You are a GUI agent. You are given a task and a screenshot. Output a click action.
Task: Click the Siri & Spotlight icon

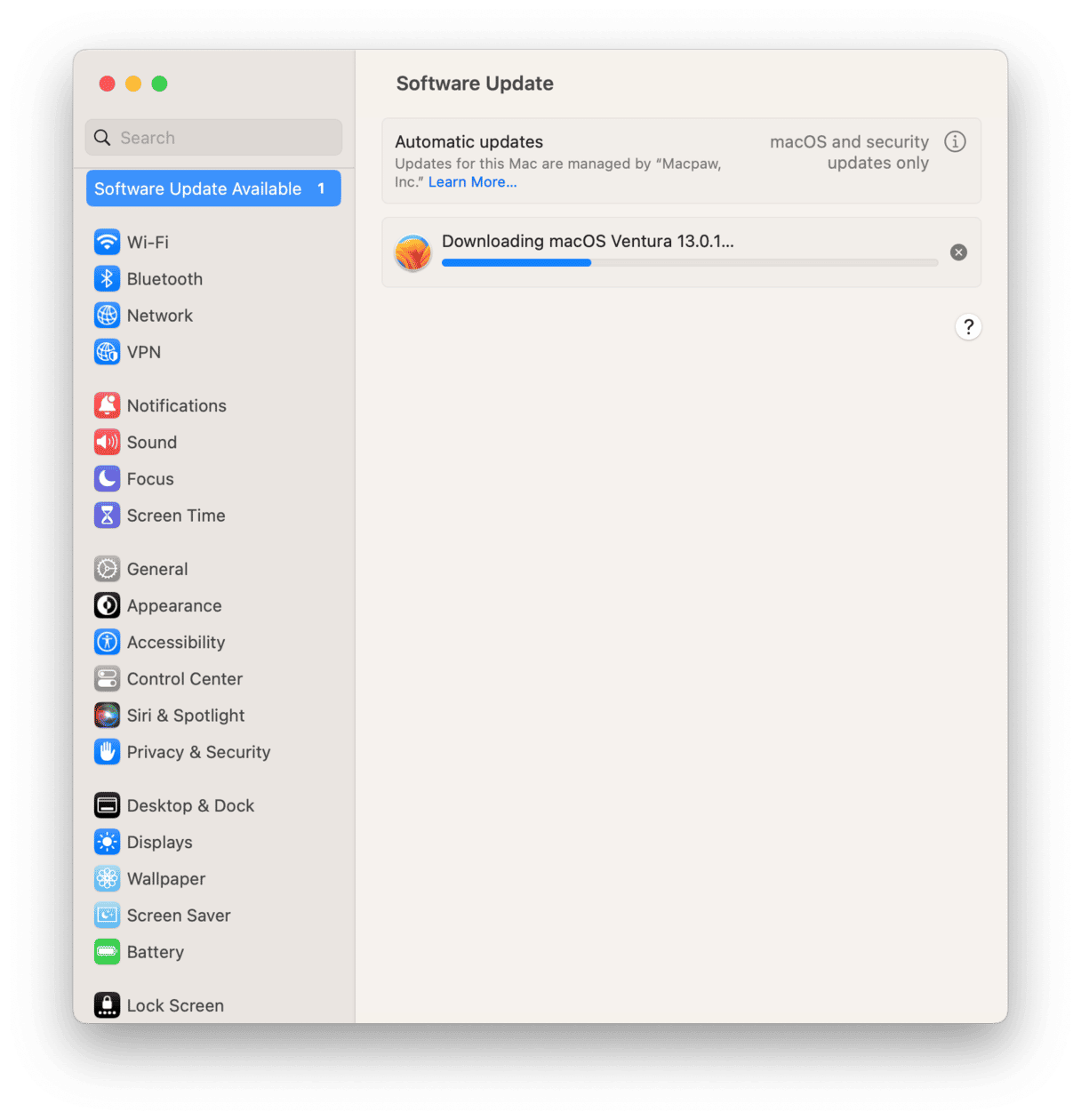coord(107,715)
